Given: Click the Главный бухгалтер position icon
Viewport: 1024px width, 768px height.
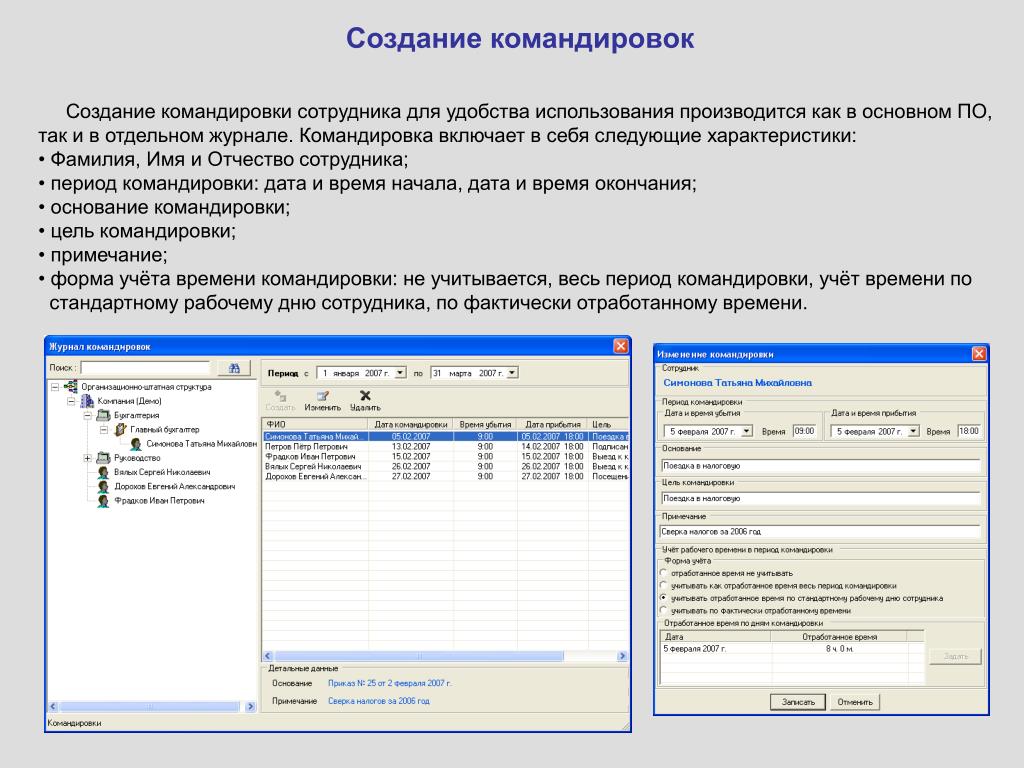Looking at the screenshot, I should [120, 430].
